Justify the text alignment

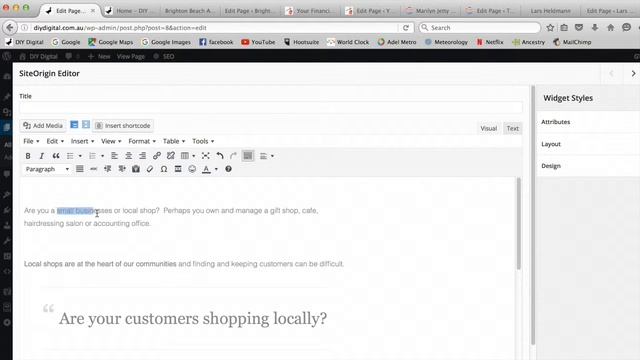80,169
